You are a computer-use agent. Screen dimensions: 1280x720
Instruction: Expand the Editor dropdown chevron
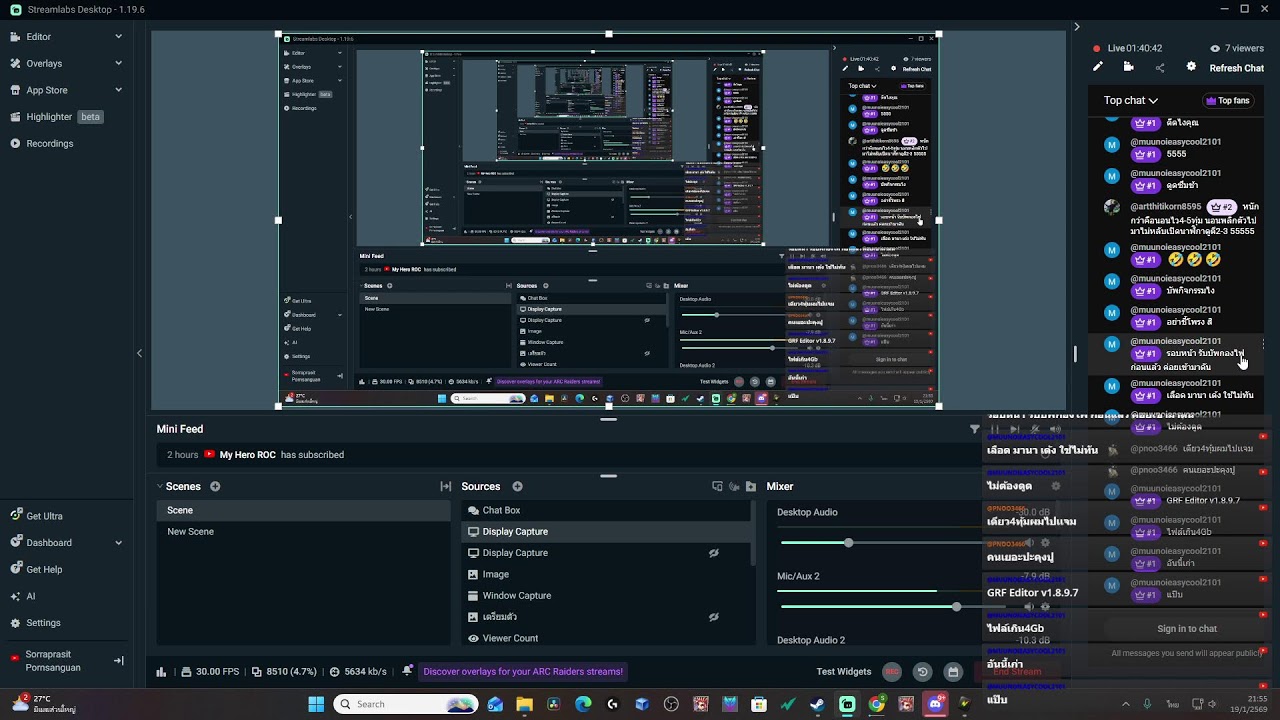click(118, 37)
